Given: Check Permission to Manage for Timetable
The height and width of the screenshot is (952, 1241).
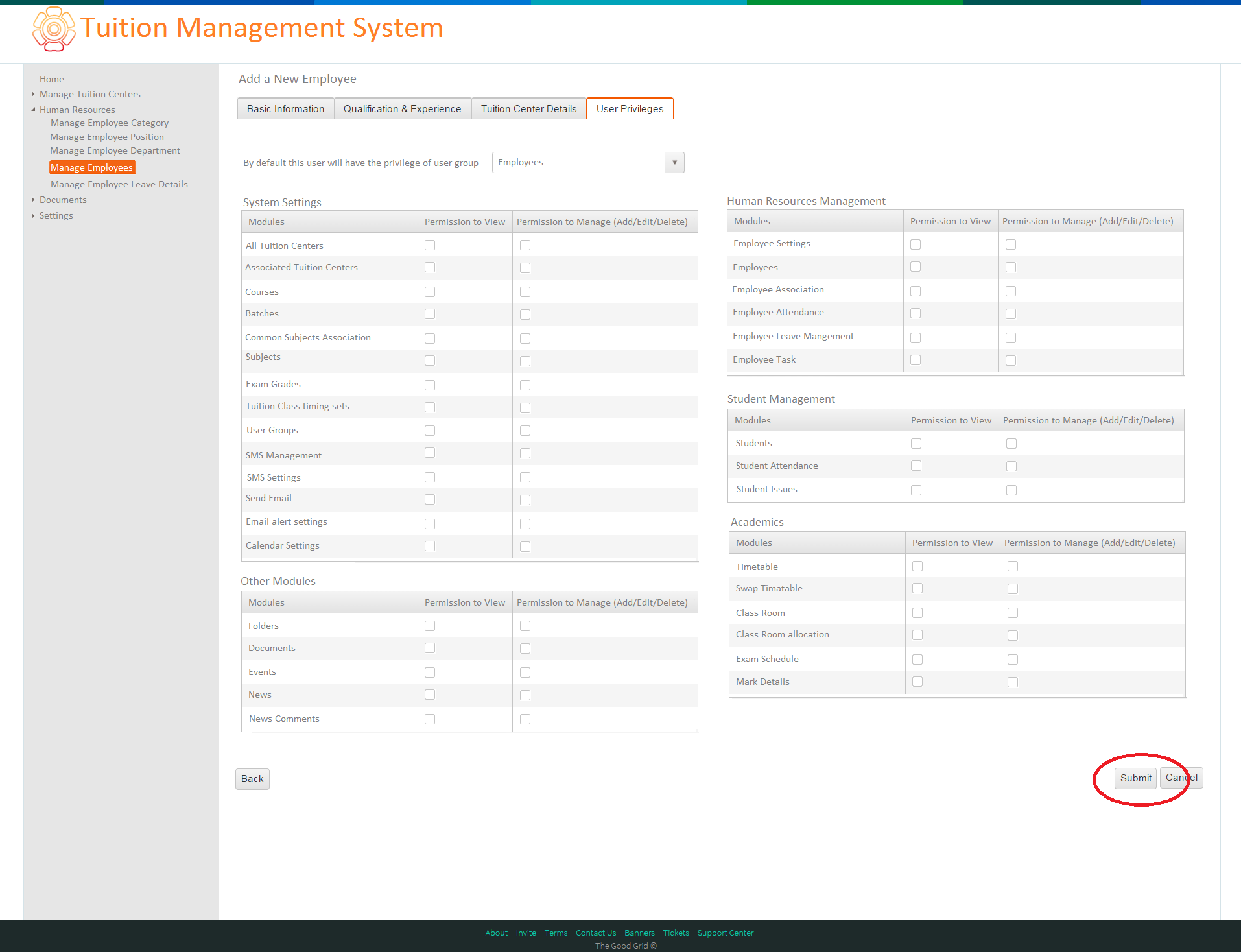Looking at the screenshot, I should pyautogui.click(x=1013, y=566).
